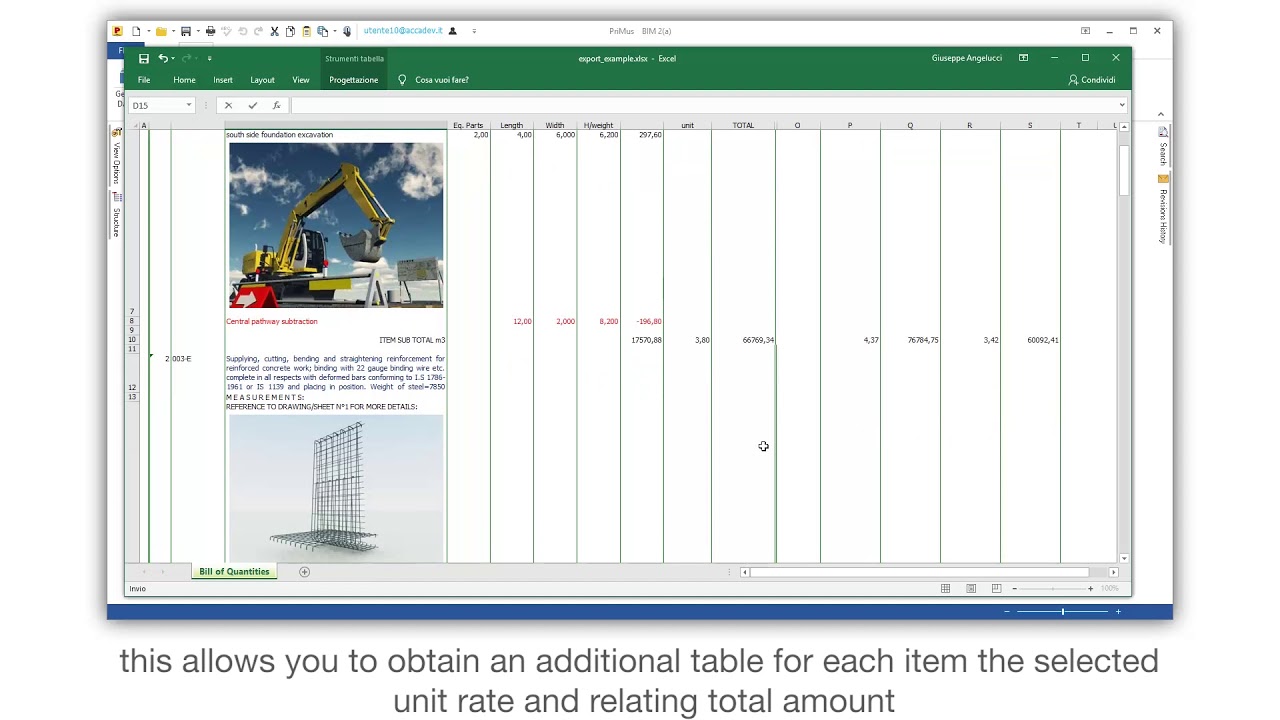1280x720 pixels.
Task: Click the Print icon in PriMus toolbar
Action: (x=210, y=31)
